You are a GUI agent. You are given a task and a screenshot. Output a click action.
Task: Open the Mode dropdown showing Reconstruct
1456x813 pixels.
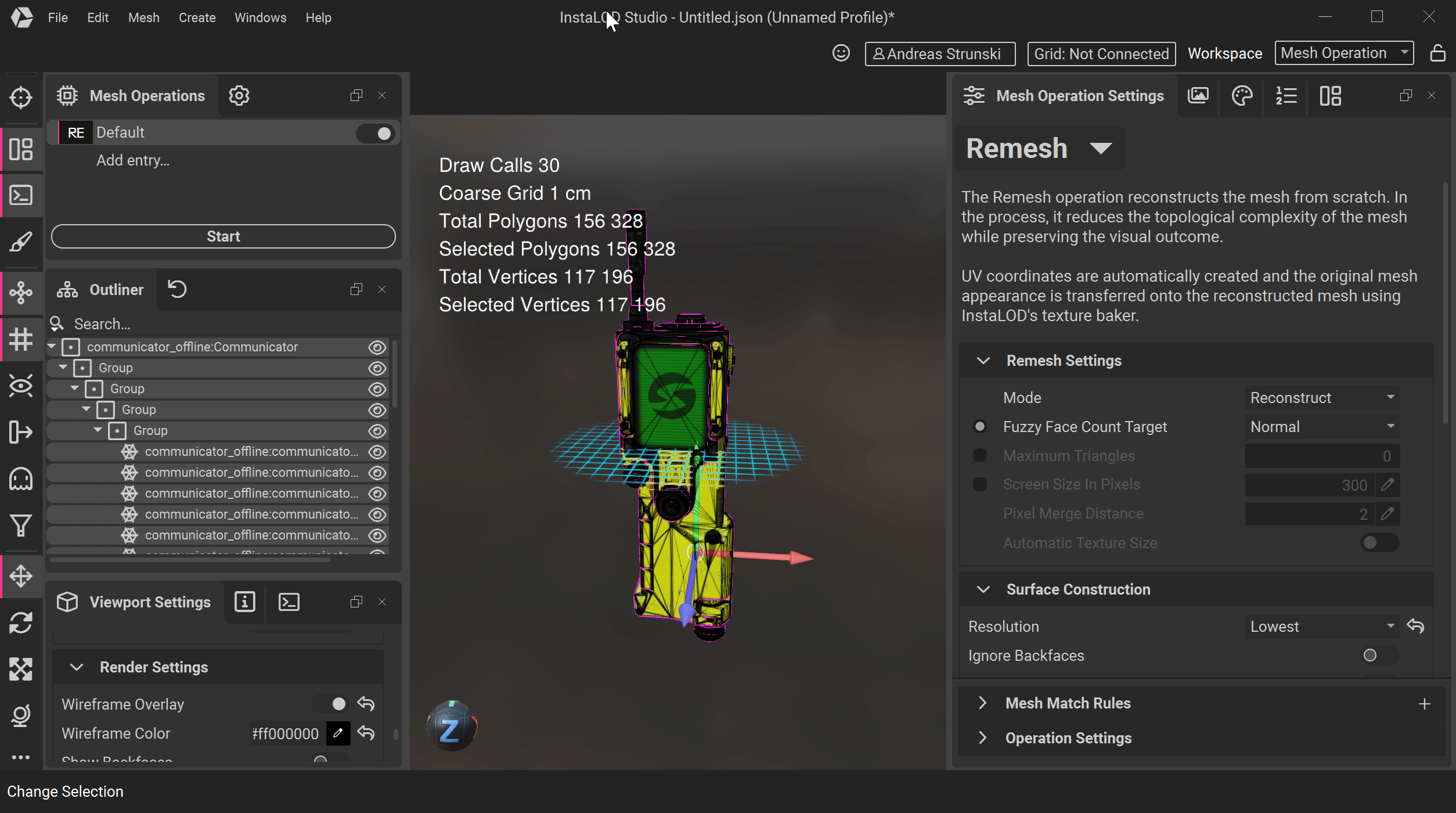point(1322,398)
